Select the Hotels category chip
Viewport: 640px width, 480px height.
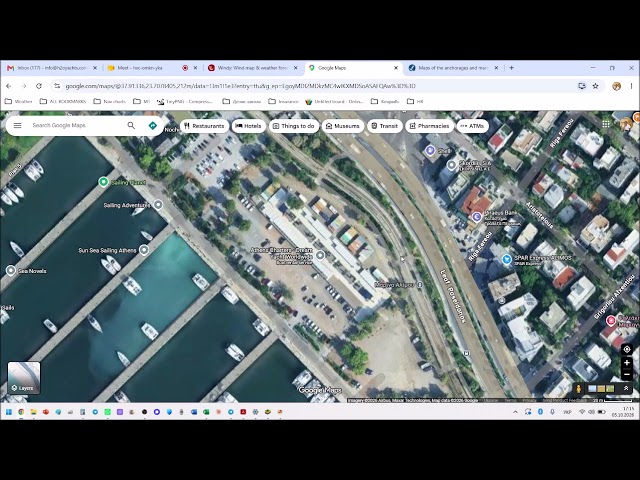tap(249, 126)
